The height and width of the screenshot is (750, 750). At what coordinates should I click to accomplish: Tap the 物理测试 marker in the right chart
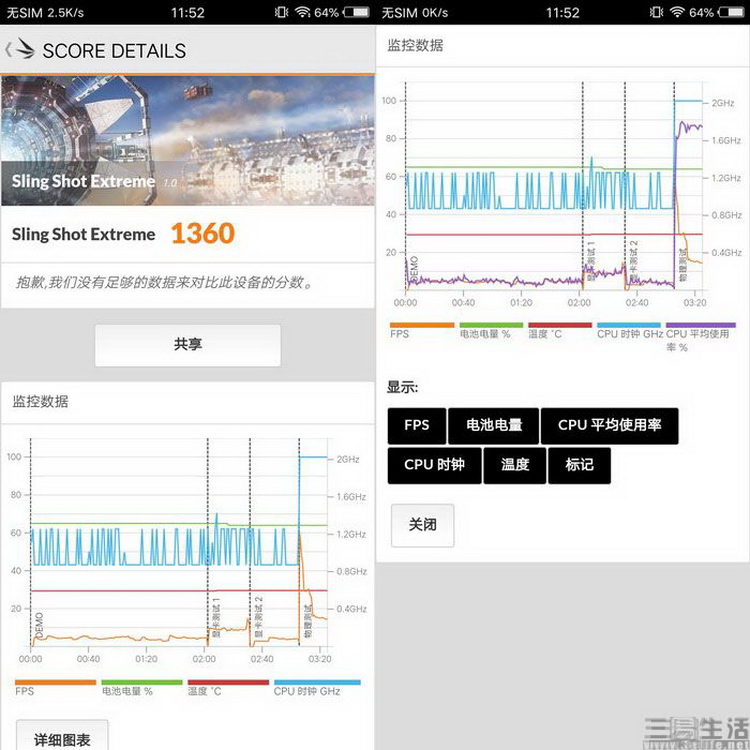(683, 265)
